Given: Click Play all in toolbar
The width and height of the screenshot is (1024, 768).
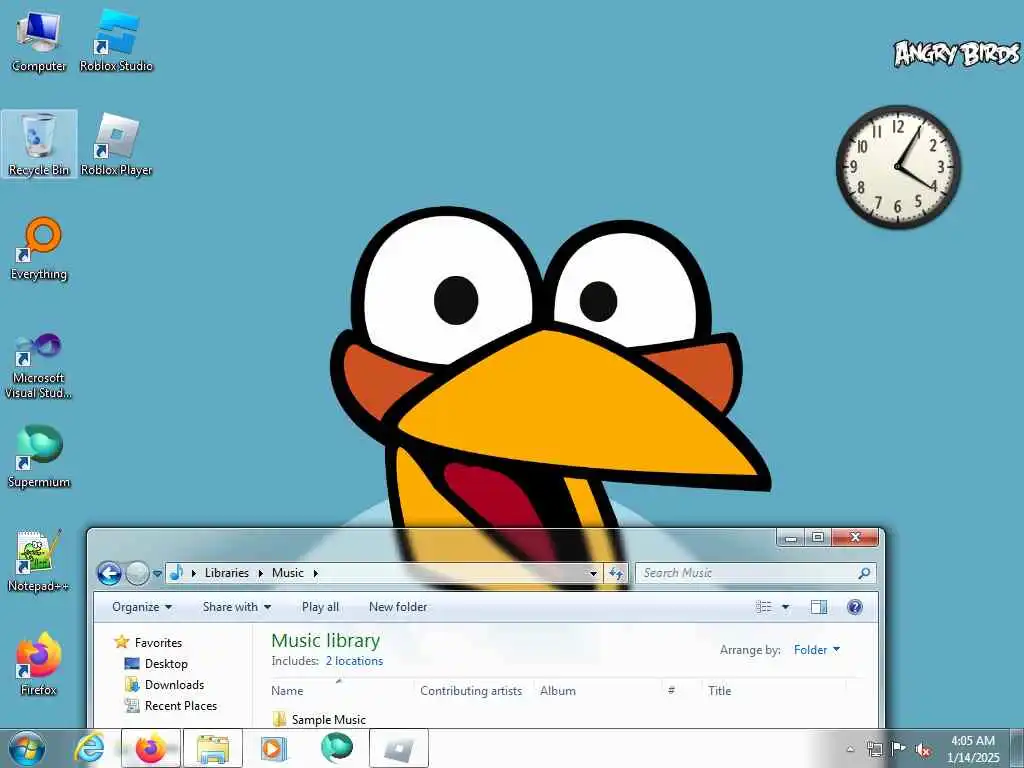Looking at the screenshot, I should pos(320,607).
